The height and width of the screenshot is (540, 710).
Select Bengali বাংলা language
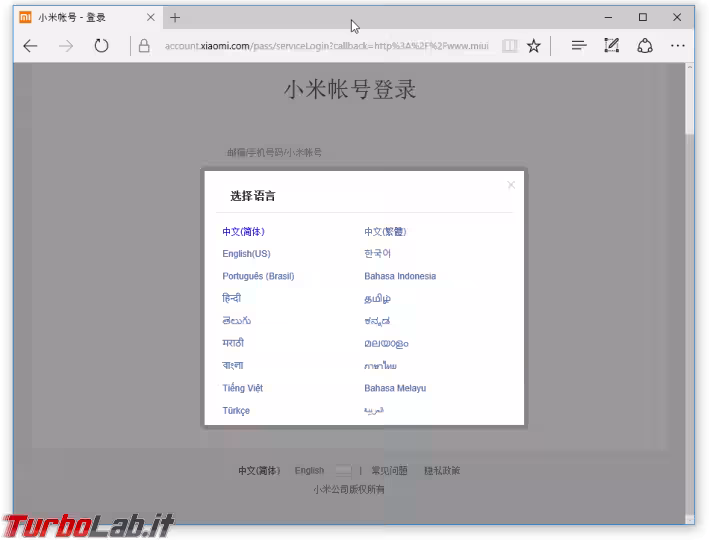pos(233,365)
